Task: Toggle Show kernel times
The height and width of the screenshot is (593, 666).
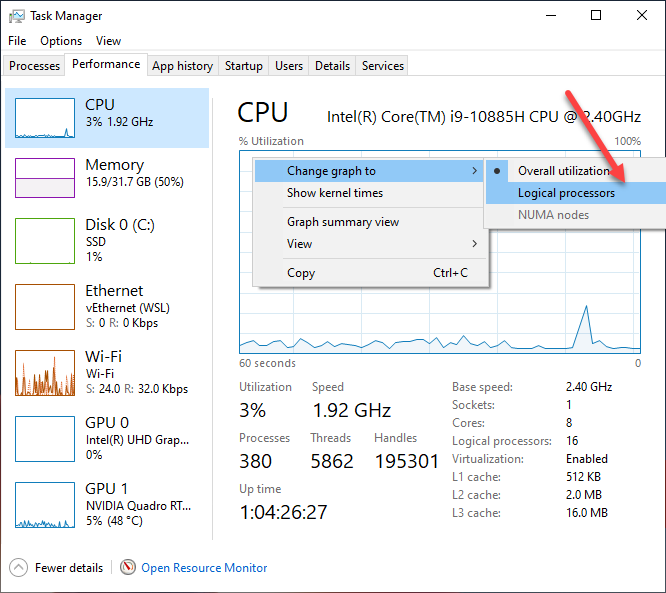Action: coord(369,193)
